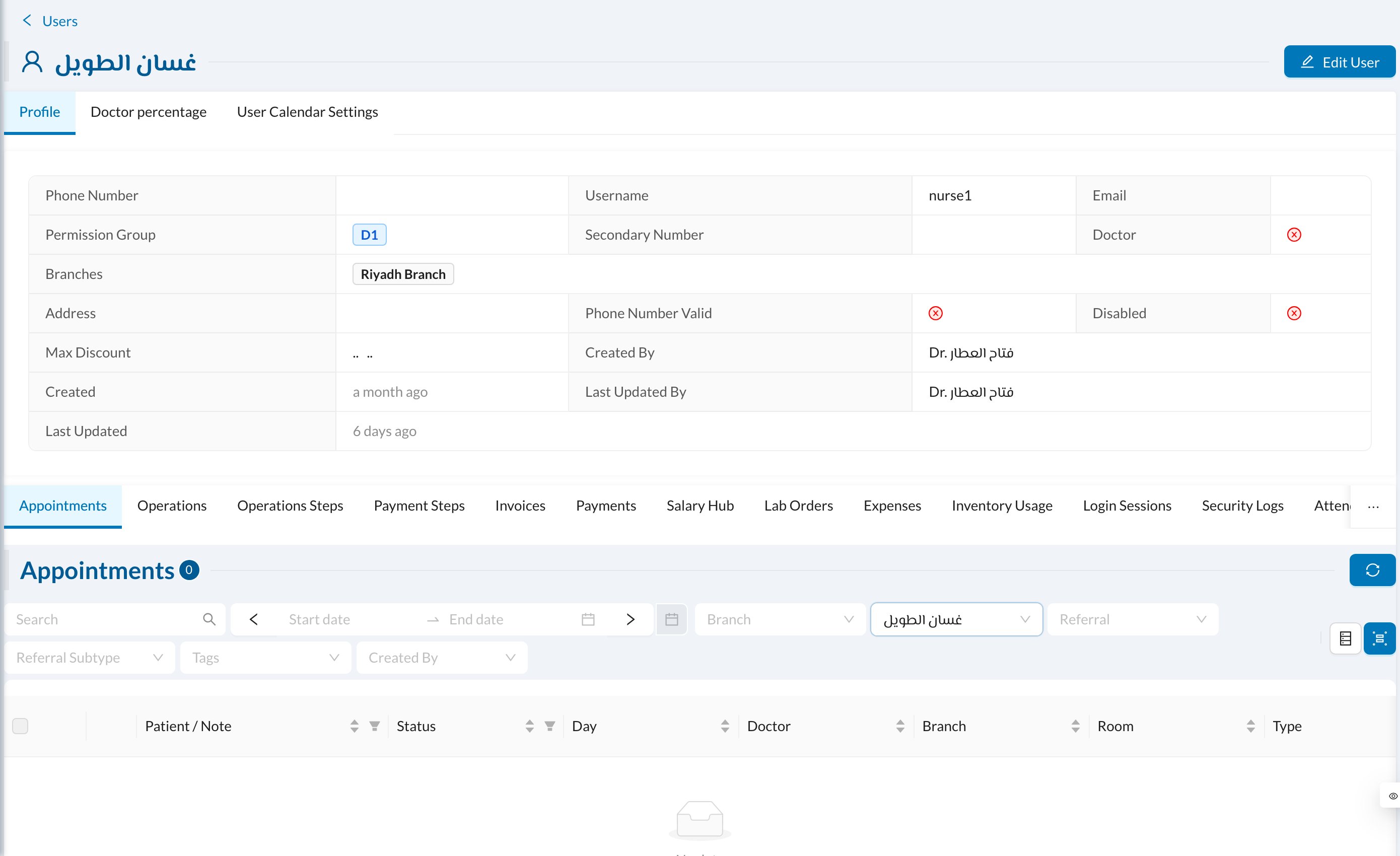Viewport: 1400px width, 856px height.
Task: Click the Riyadh Branch tag
Action: (403, 274)
